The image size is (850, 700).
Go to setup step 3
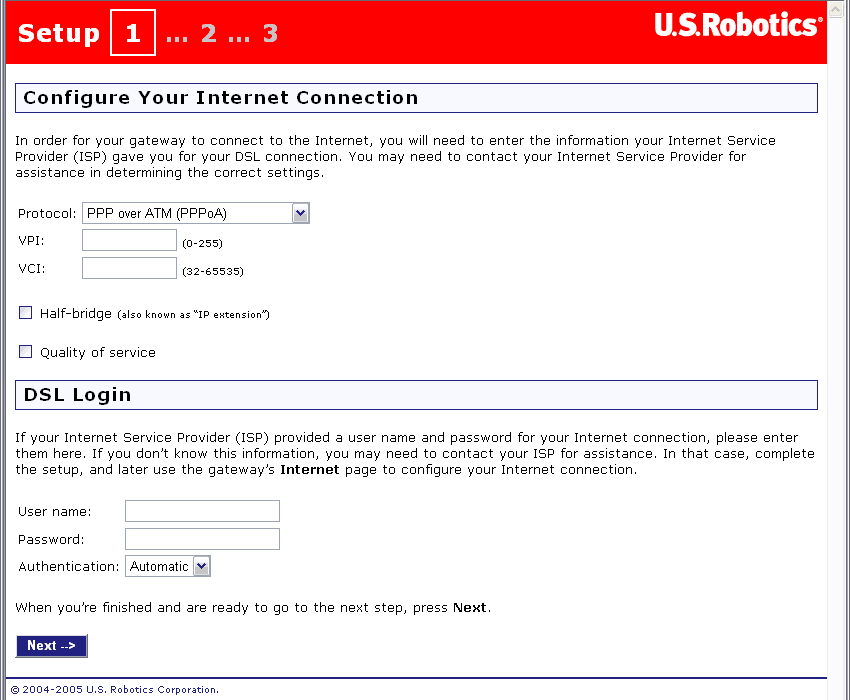point(271,33)
